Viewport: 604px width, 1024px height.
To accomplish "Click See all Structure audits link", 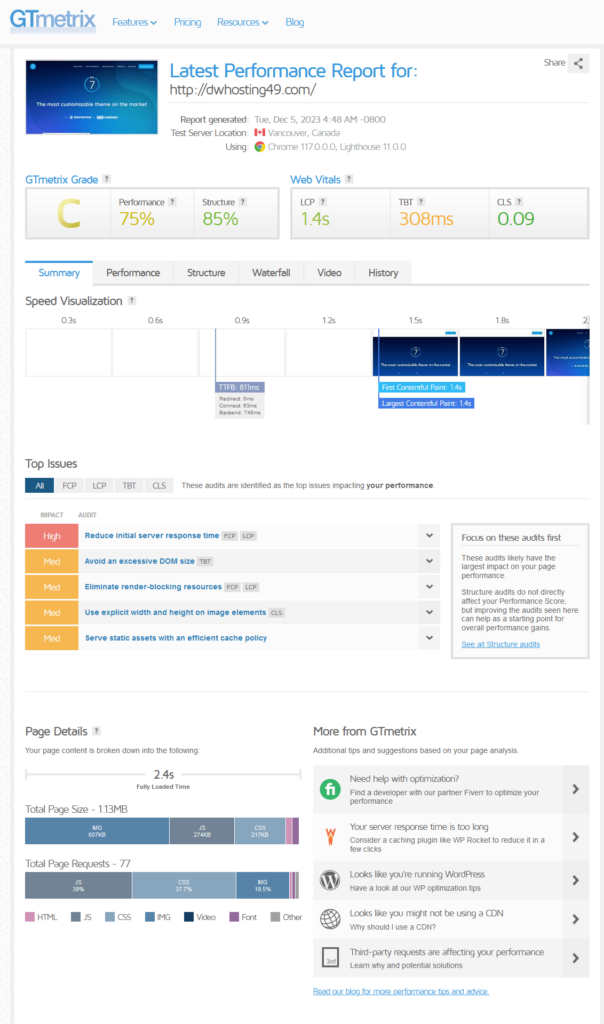I will tap(501, 644).
